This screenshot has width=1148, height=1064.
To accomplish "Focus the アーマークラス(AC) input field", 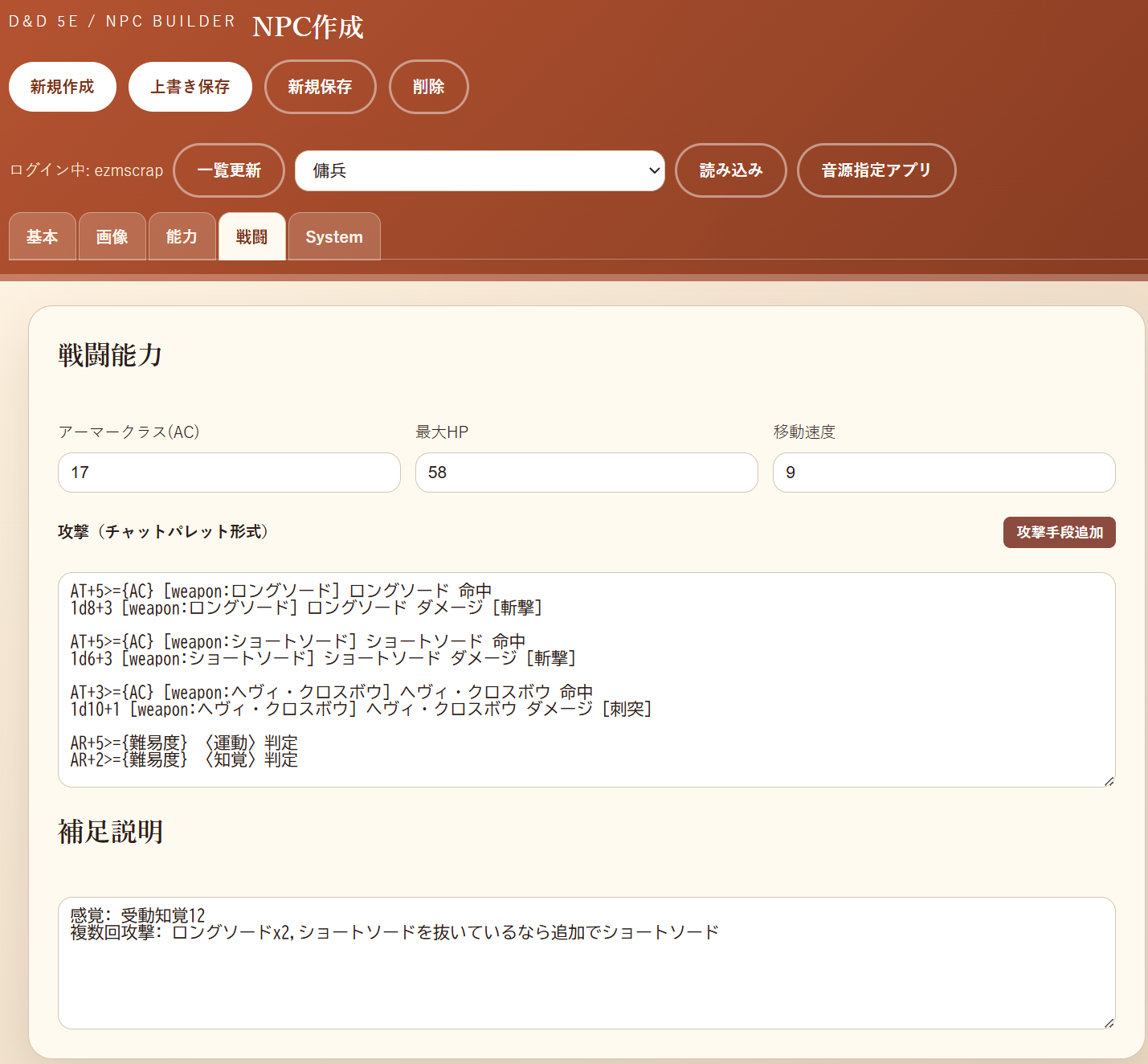I will coord(229,473).
